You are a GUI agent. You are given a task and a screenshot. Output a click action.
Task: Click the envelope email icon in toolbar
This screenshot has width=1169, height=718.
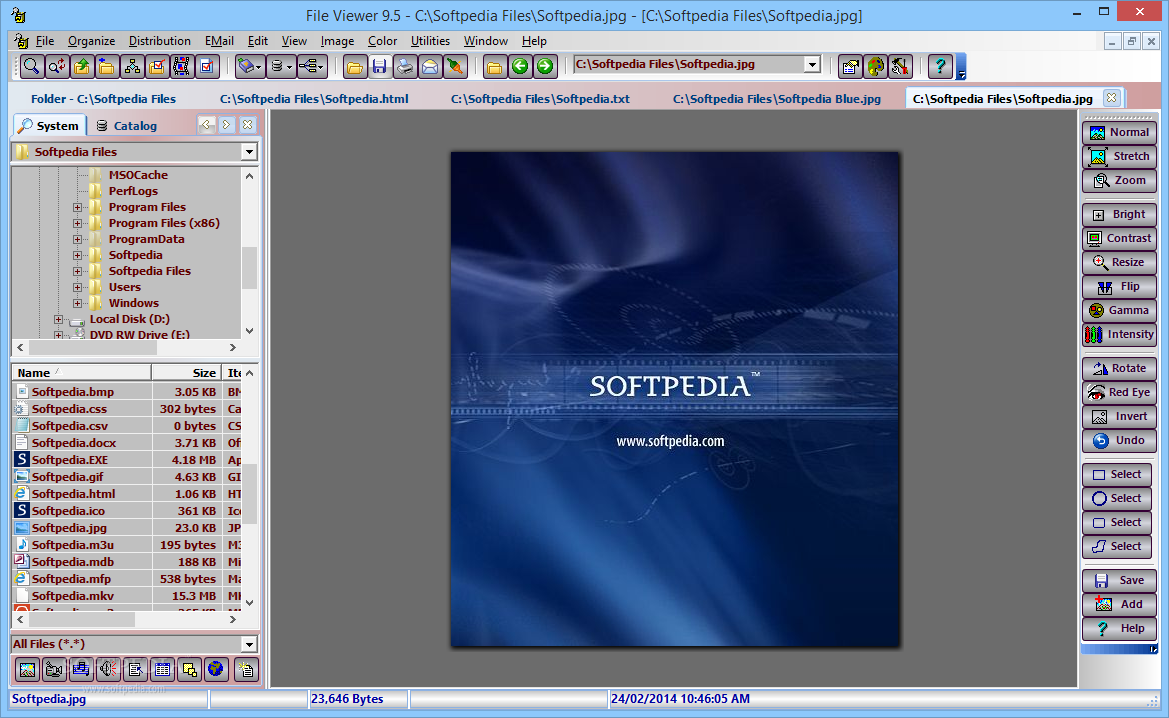(430, 66)
